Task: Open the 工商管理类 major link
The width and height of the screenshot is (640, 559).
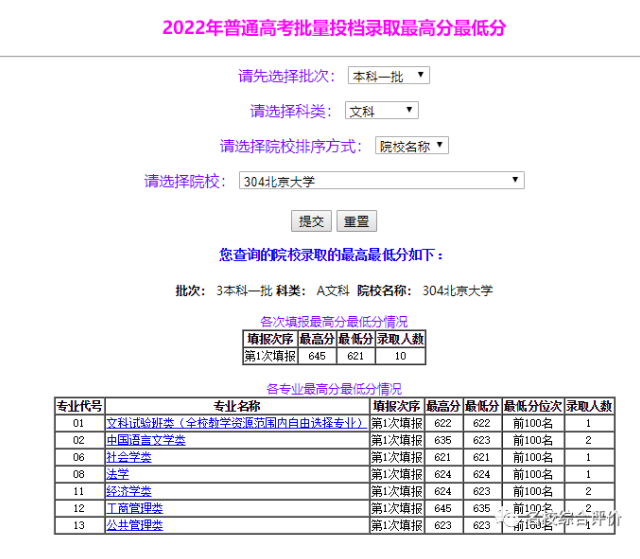Action: point(134,508)
